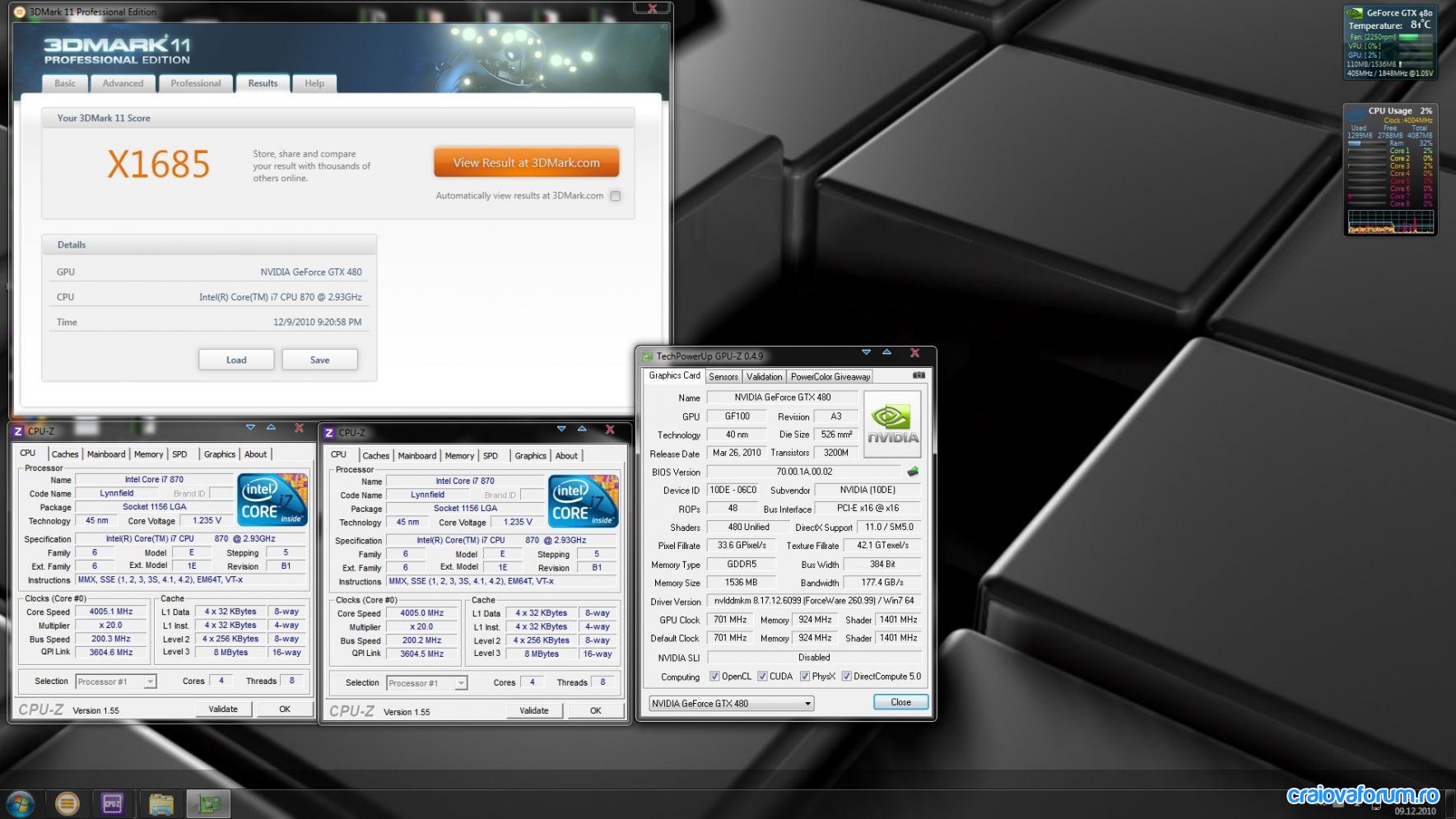Click the BIOS save icon in GPU-Z
1456x819 pixels.
[913, 472]
